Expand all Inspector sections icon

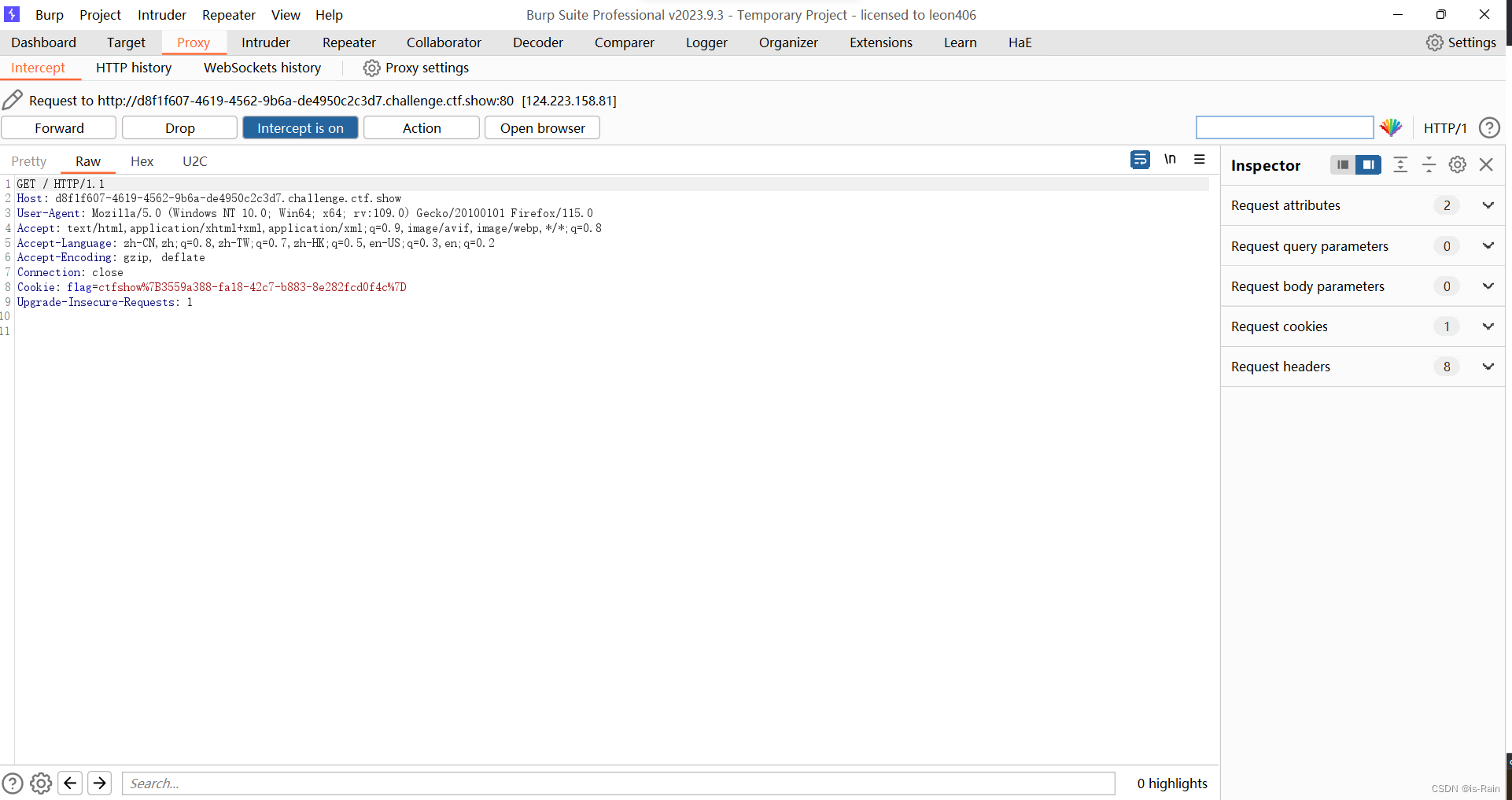1401,165
